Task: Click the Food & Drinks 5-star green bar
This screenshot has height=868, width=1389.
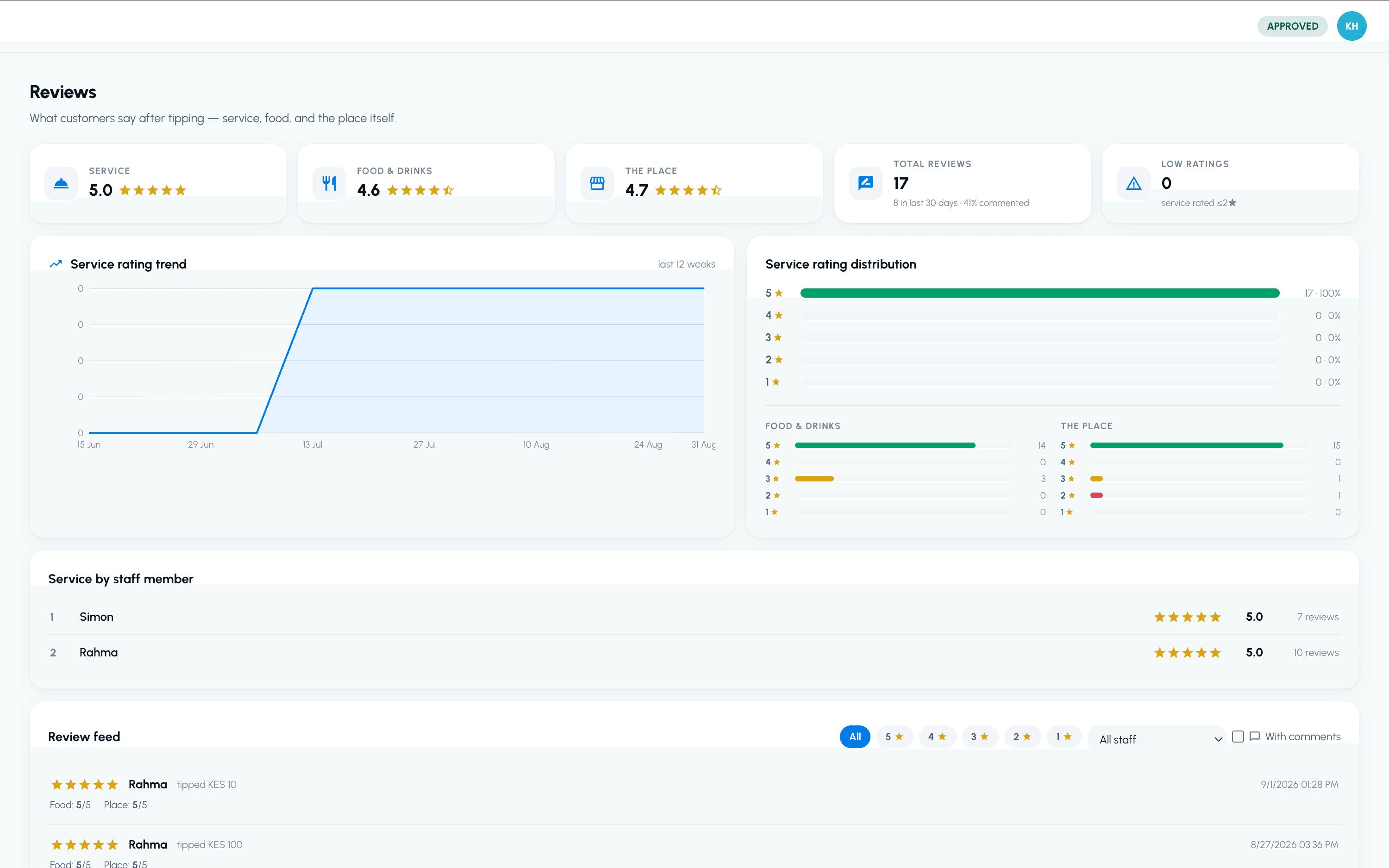Action: click(x=884, y=445)
